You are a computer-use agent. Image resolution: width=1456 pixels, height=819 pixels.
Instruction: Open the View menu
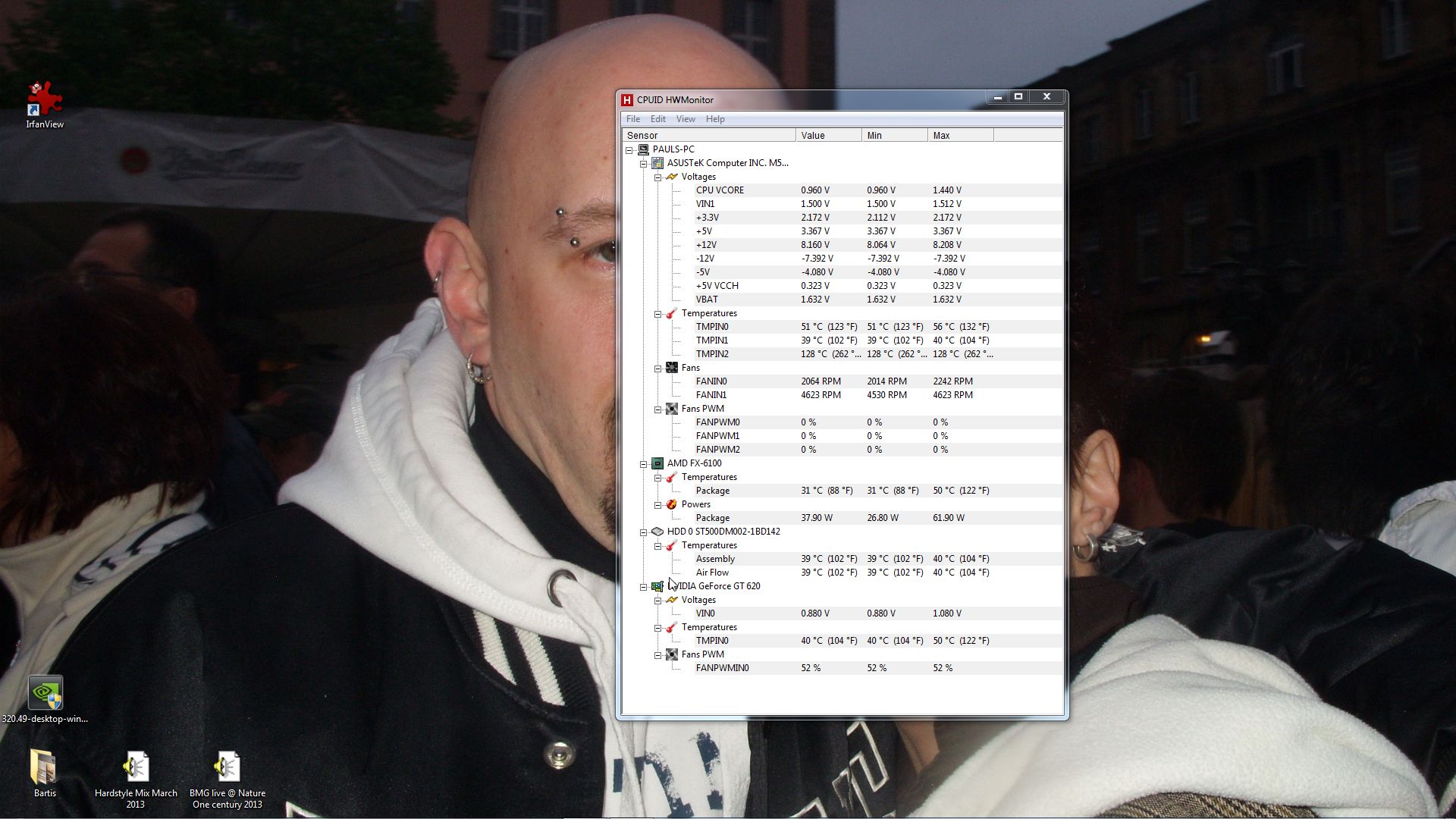(x=685, y=119)
